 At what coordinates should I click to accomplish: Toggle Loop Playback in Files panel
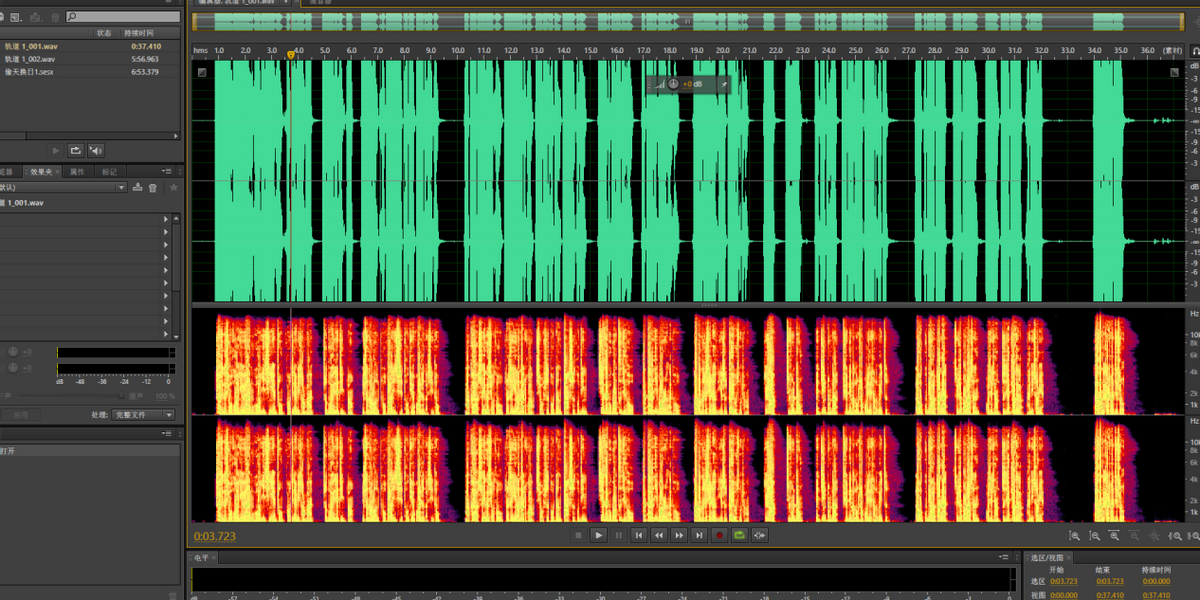(76, 150)
